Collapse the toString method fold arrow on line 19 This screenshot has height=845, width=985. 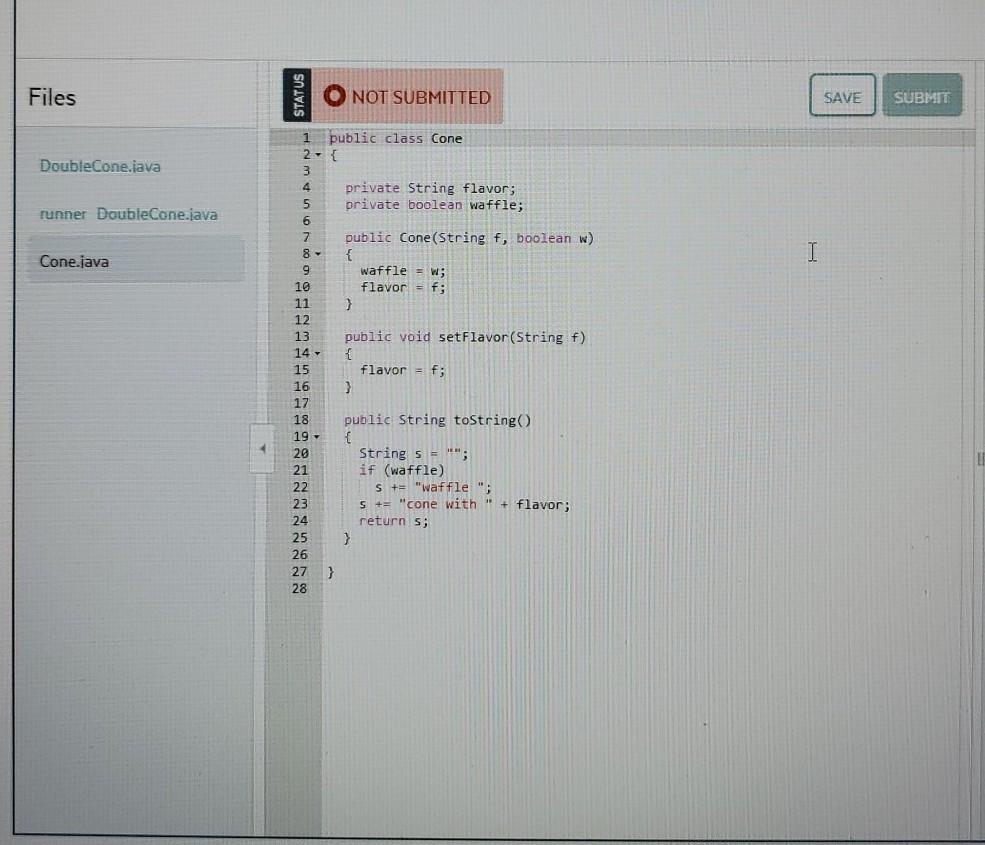315,437
